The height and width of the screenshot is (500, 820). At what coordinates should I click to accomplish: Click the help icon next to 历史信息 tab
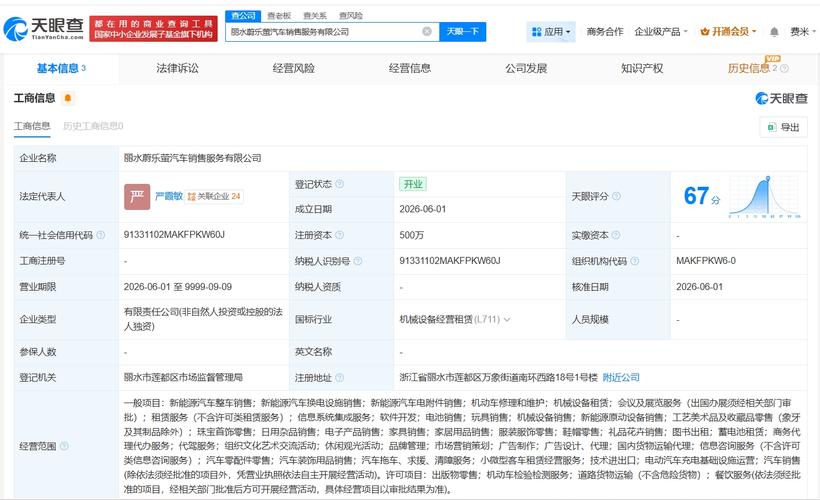click(784, 69)
